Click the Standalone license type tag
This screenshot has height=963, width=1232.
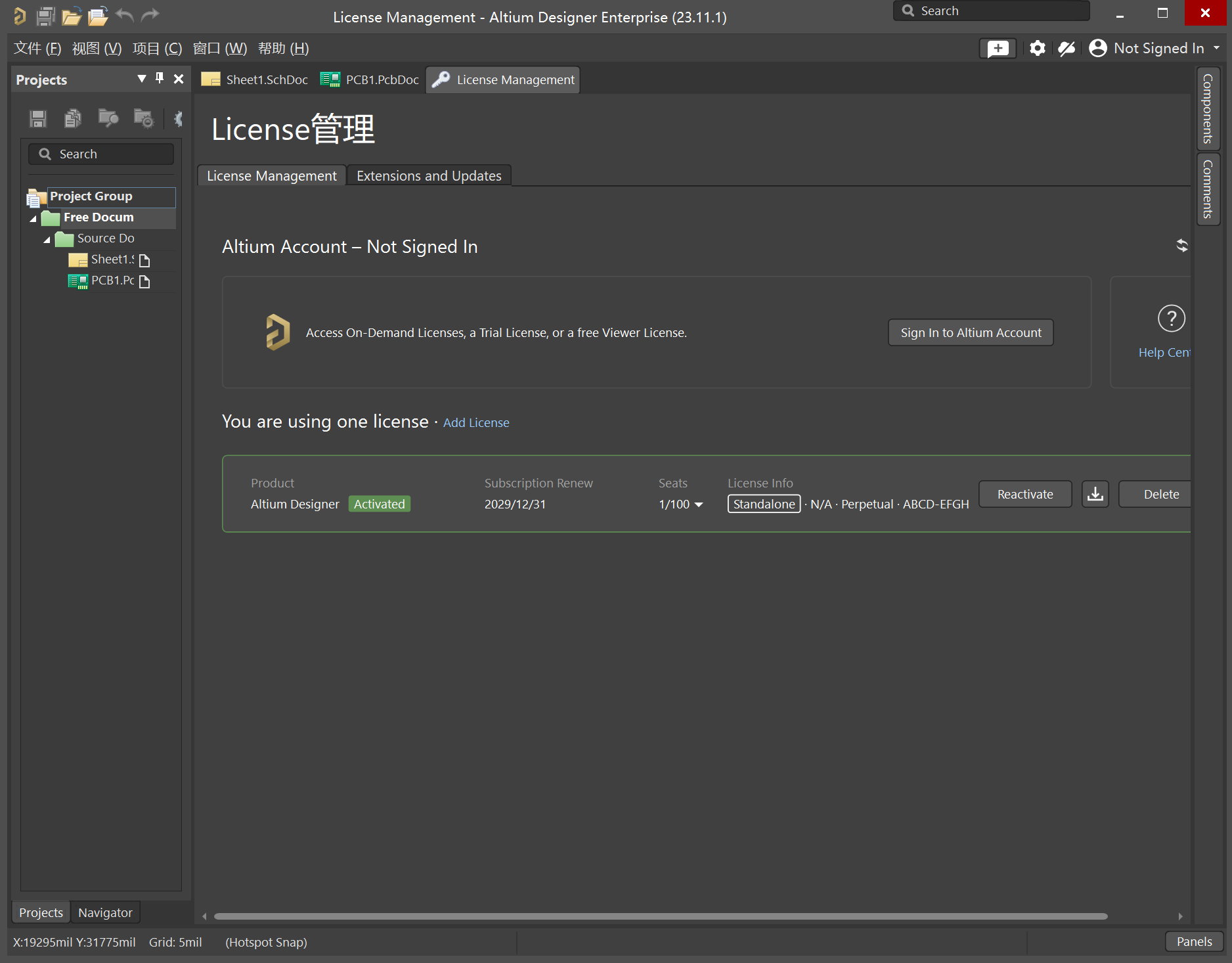point(764,504)
